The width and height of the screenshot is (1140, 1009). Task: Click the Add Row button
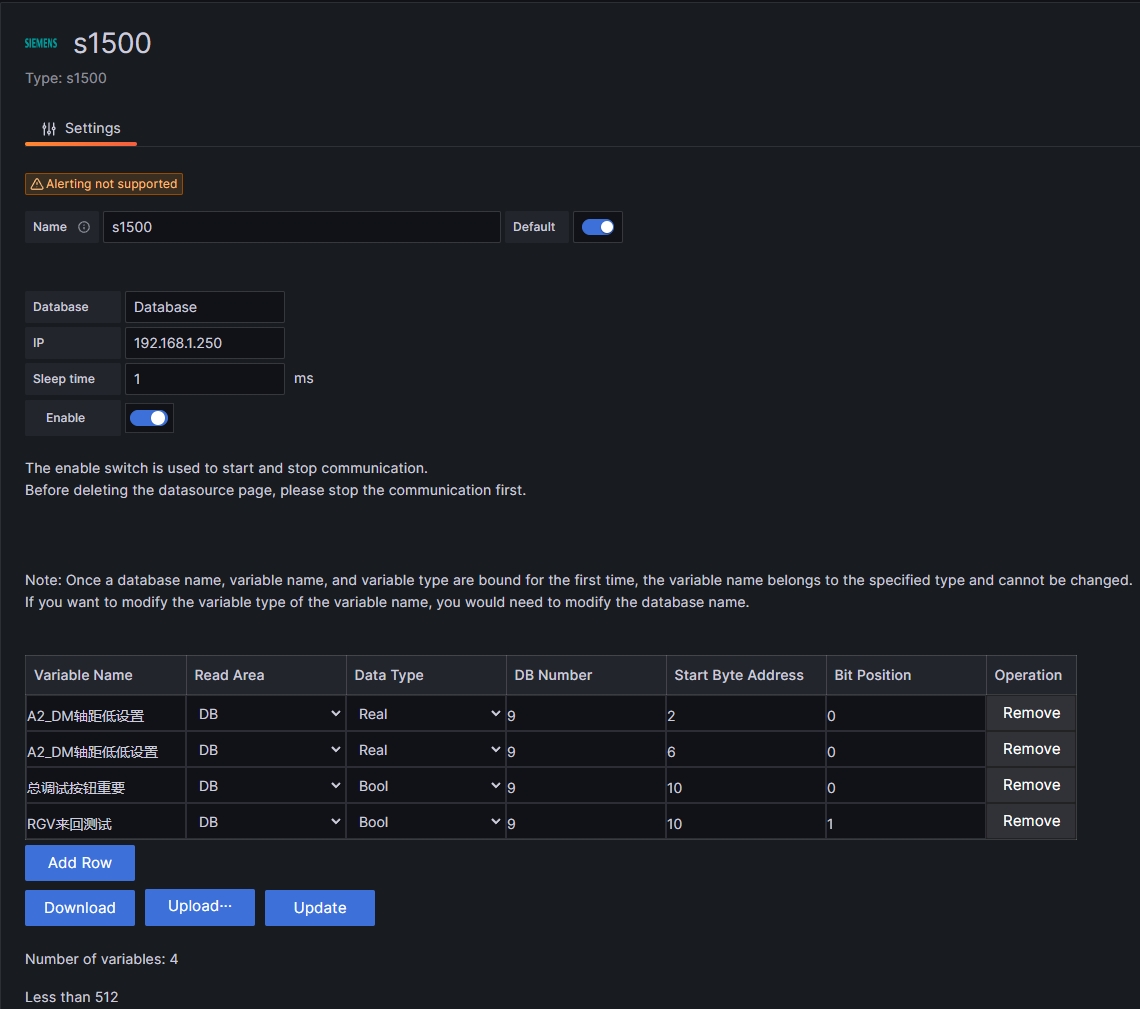pos(80,863)
